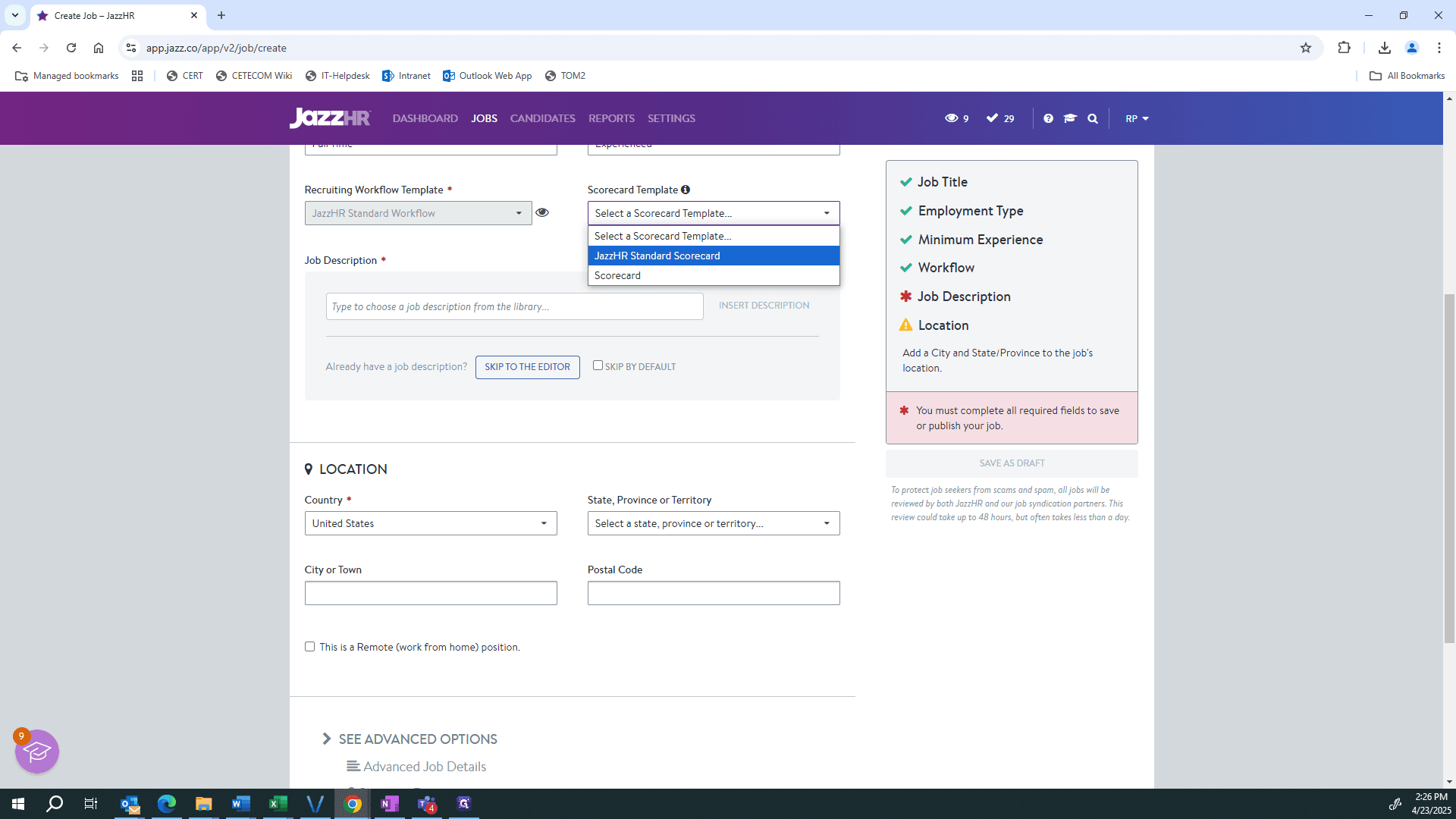Open Windows taskbar search
Viewport: 1456px width, 819px height.
(x=55, y=804)
